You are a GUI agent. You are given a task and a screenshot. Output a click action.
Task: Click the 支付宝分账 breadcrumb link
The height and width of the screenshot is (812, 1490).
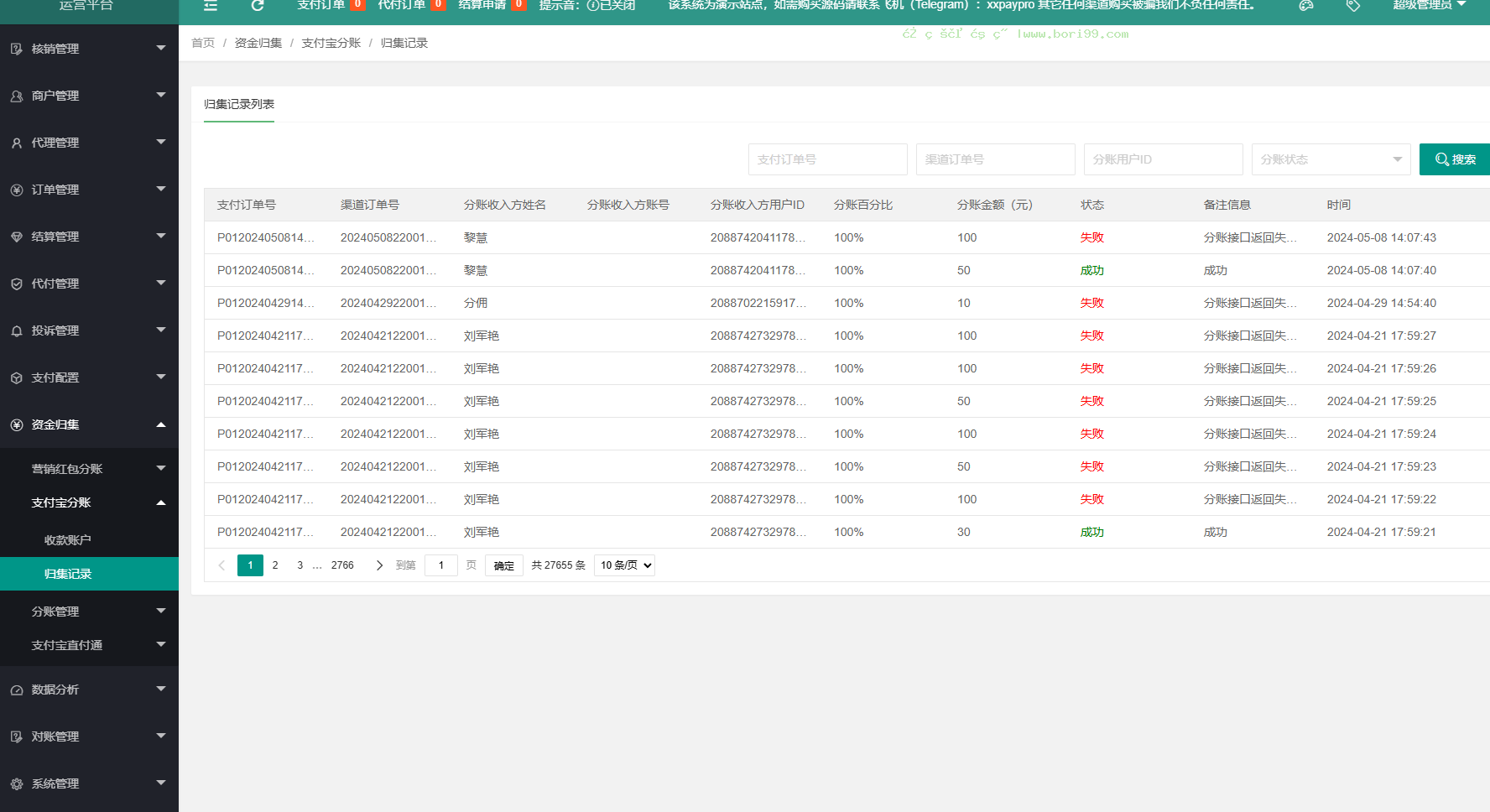pyautogui.click(x=331, y=43)
